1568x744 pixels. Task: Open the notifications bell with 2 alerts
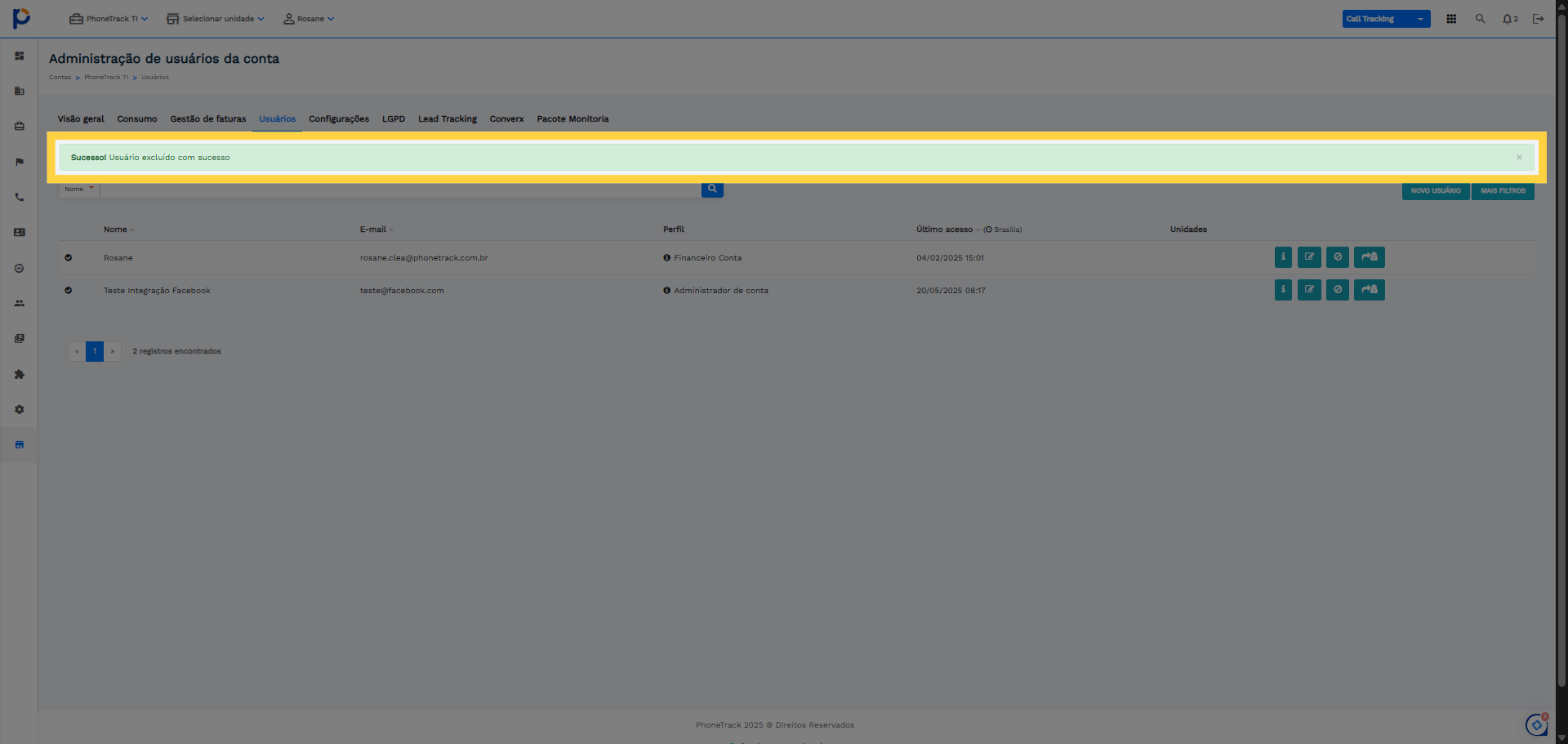tap(1510, 19)
